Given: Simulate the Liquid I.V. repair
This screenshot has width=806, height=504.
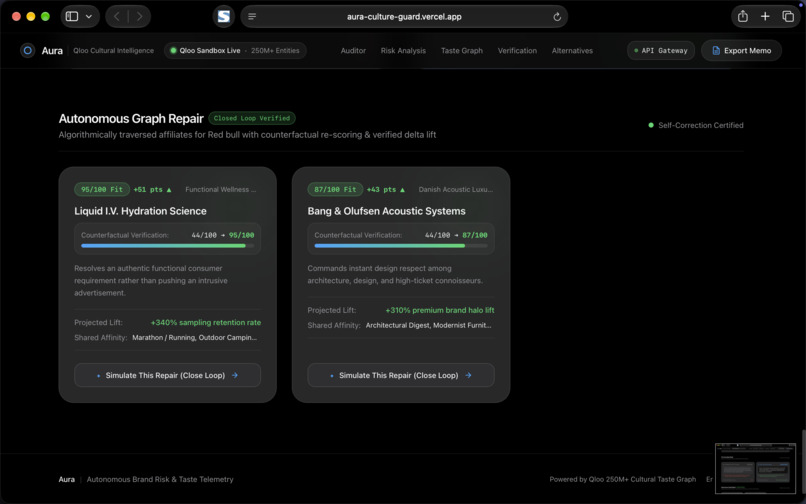Looking at the screenshot, I should click(x=167, y=375).
